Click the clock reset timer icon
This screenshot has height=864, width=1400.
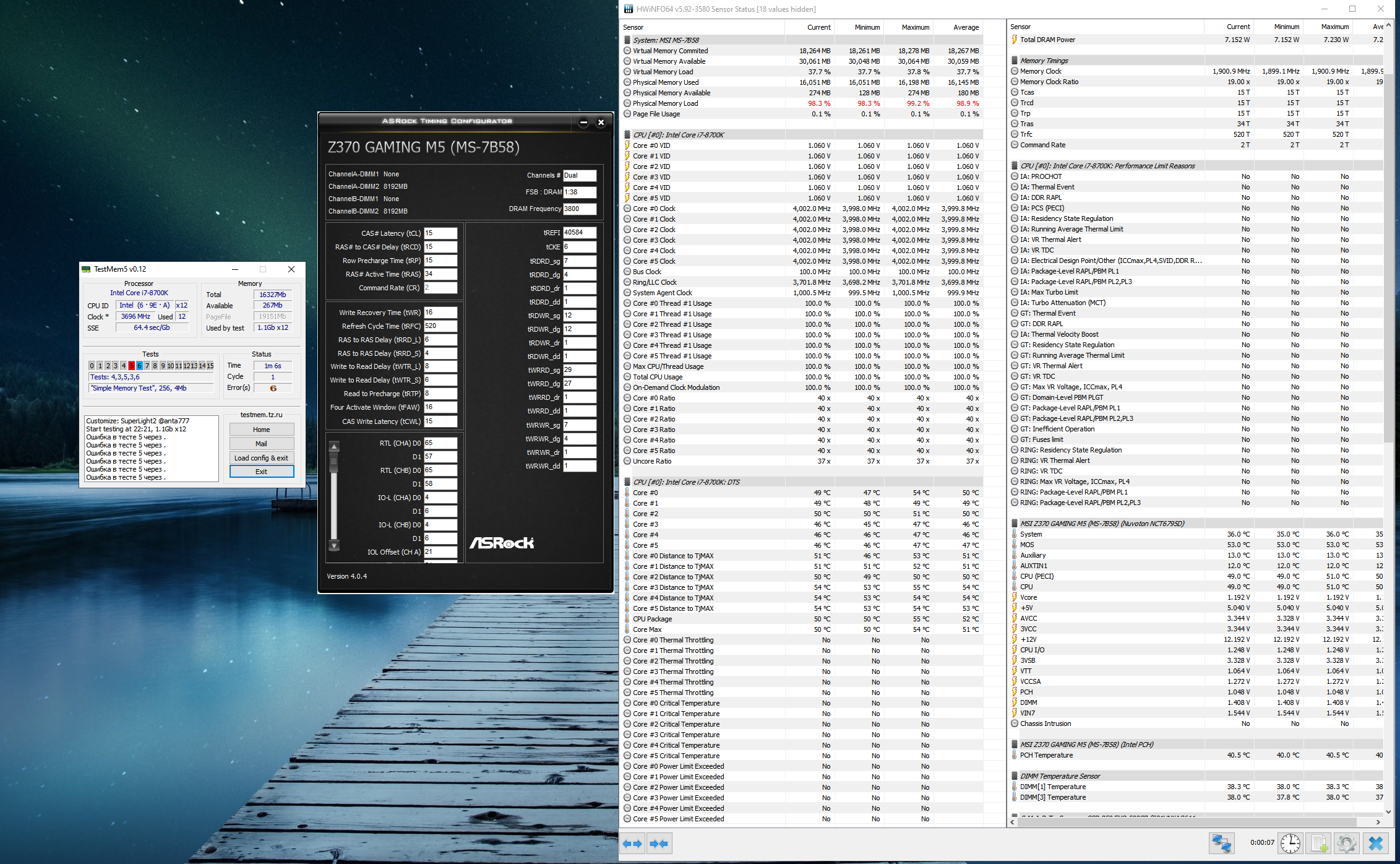[1290, 843]
